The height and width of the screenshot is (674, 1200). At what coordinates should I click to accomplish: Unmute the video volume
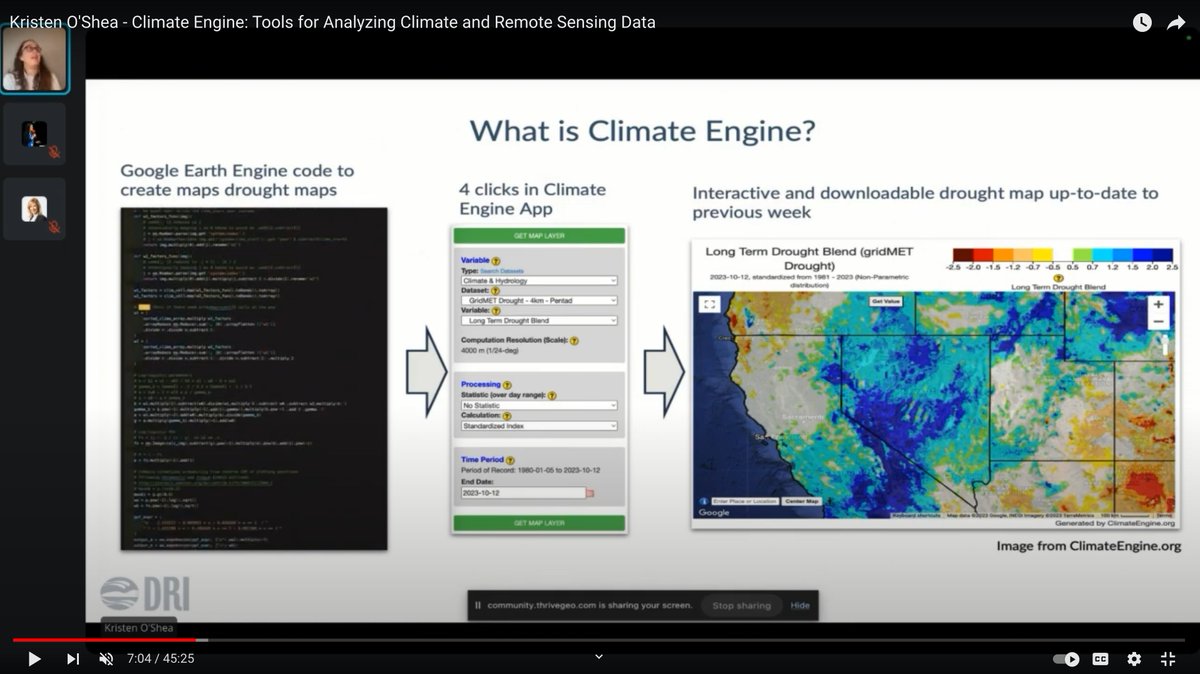[106, 659]
